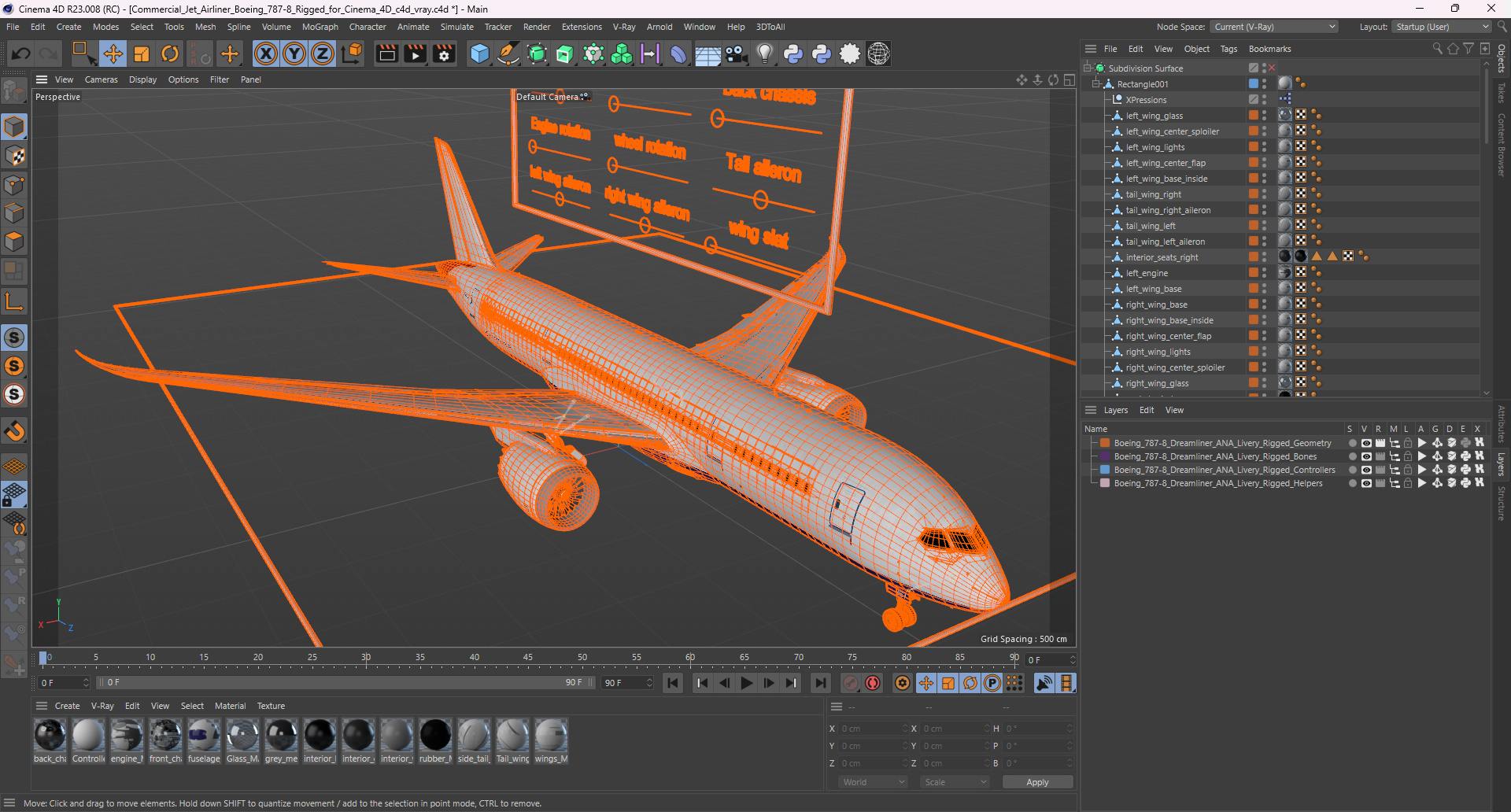Toggle Solo dot of Rigged_Geometry layer
Screen dimensions: 1511x812
coord(1352,443)
